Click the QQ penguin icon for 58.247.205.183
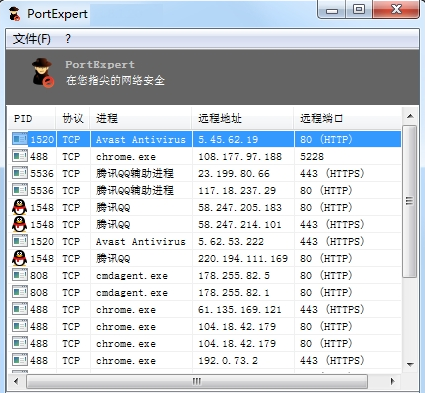Image resolution: width=425 pixels, height=393 pixels. click(x=20, y=207)
